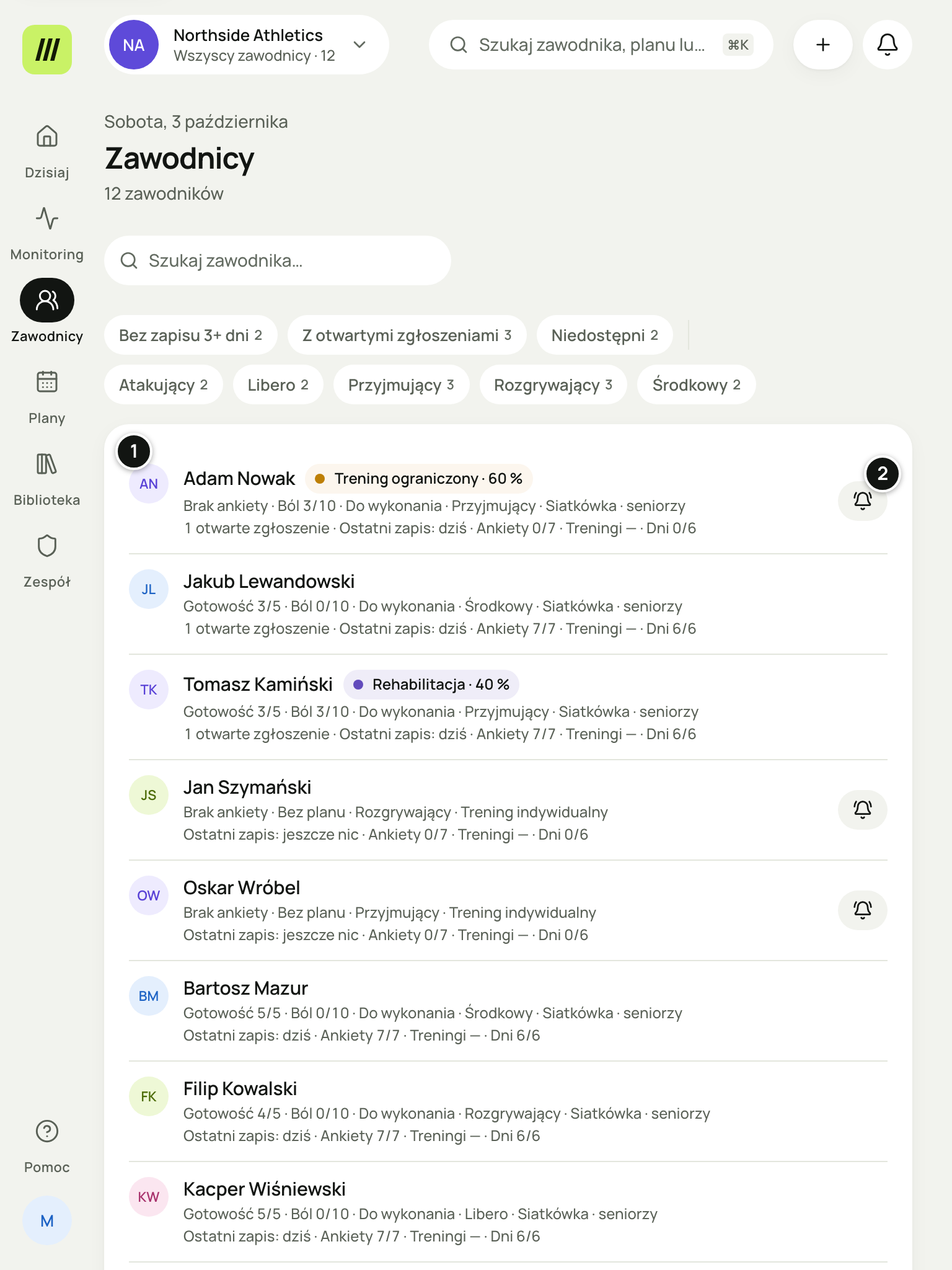
Task: Open the Zespół shield section
Action: pos(47,561)
